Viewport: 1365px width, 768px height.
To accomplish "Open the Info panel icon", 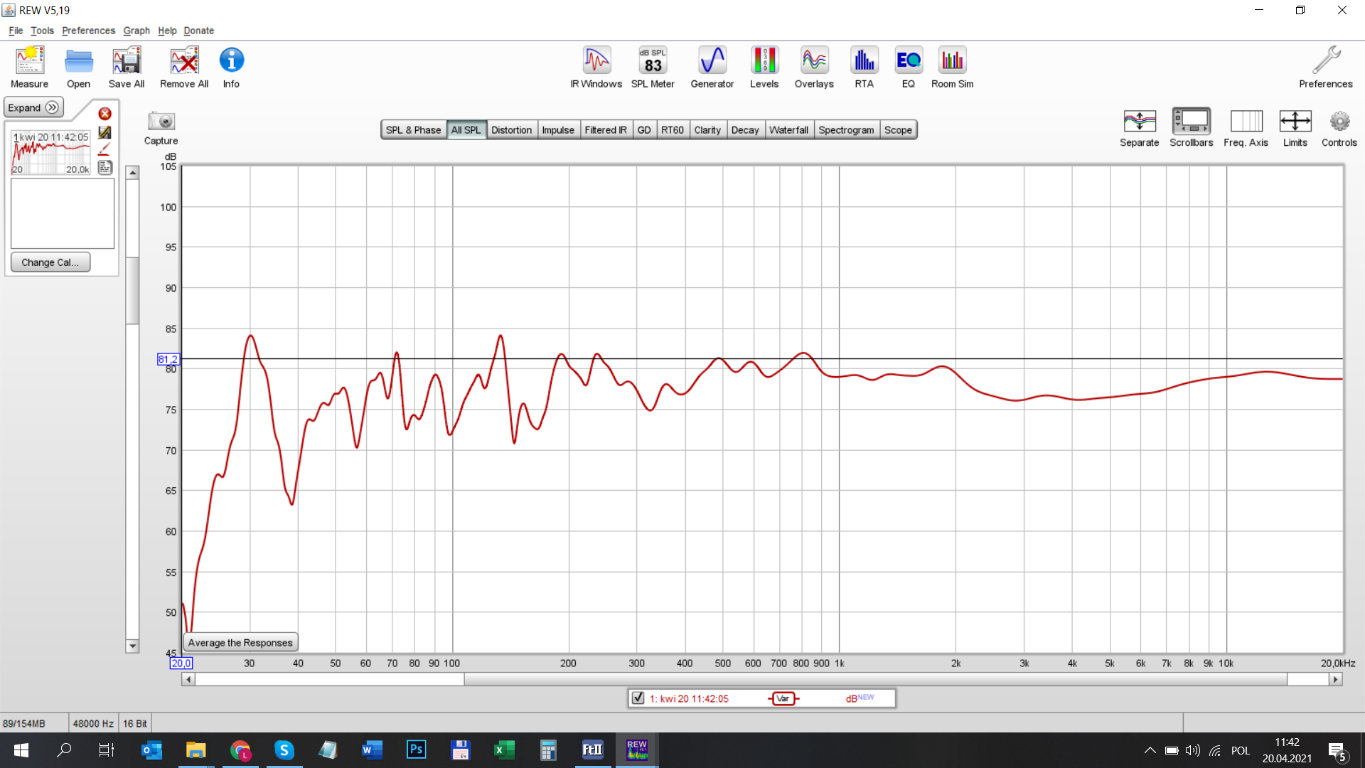I will coord(231,60).
